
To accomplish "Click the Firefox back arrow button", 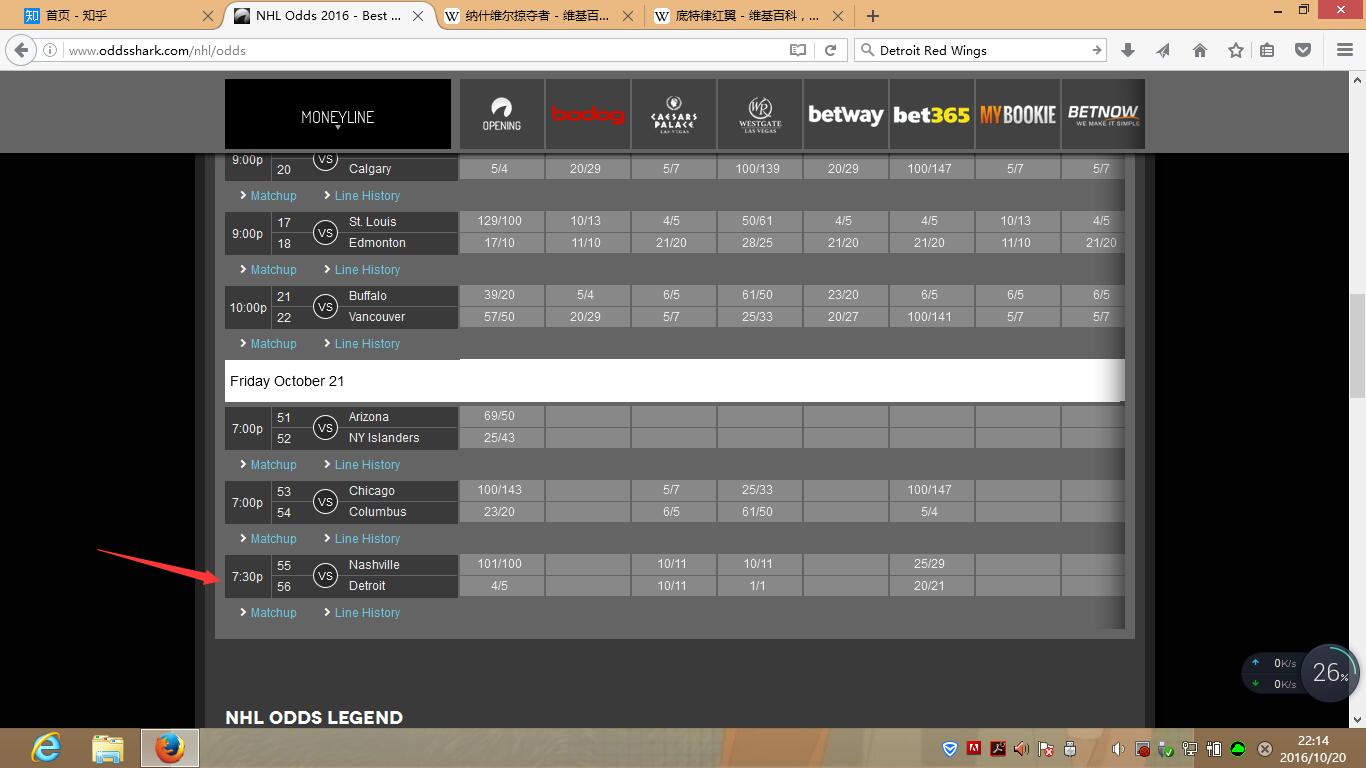I will click(22, 50).
